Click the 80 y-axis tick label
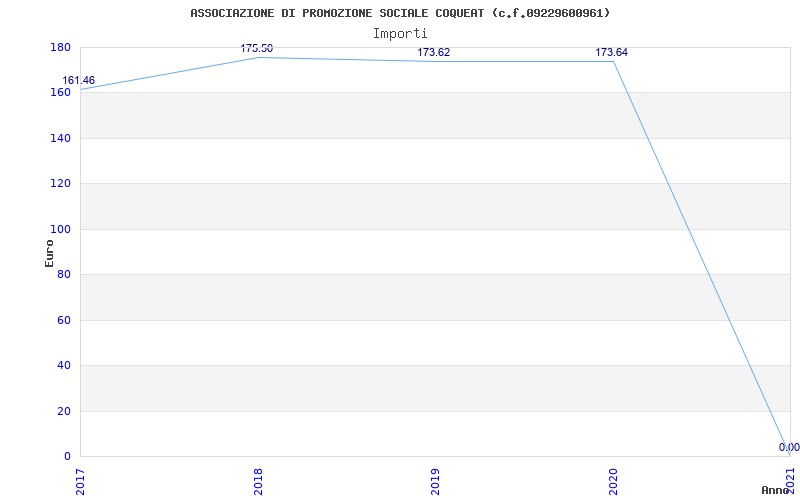Screen dimensions: 800x500 coord(64,274)
